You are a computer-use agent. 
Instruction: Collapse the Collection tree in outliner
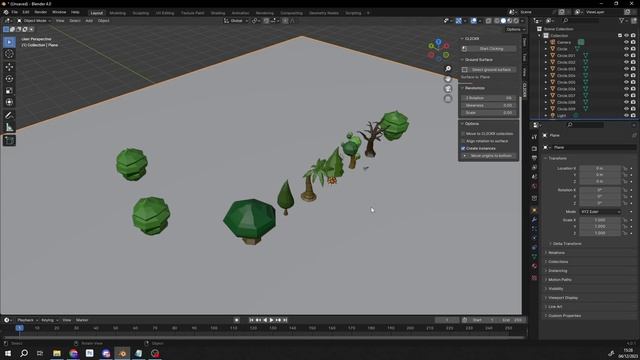click(540, 36)
